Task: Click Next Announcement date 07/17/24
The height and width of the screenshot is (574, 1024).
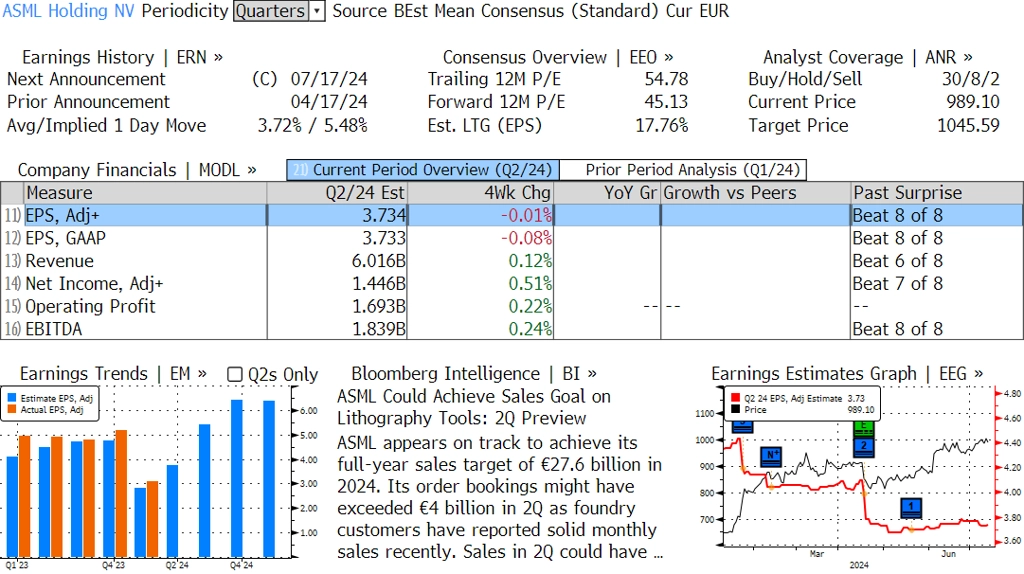Action: pos(328,79)
